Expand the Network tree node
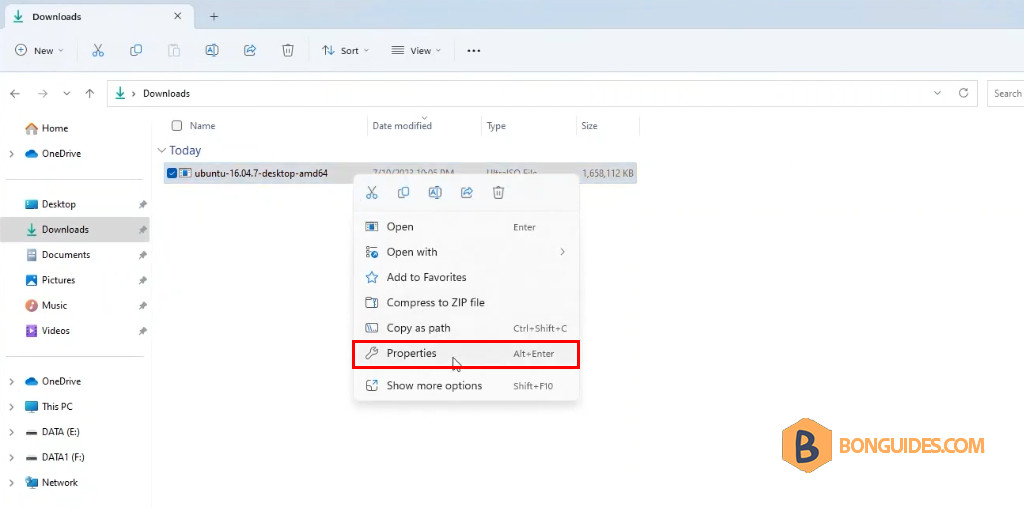 point(11,483)
